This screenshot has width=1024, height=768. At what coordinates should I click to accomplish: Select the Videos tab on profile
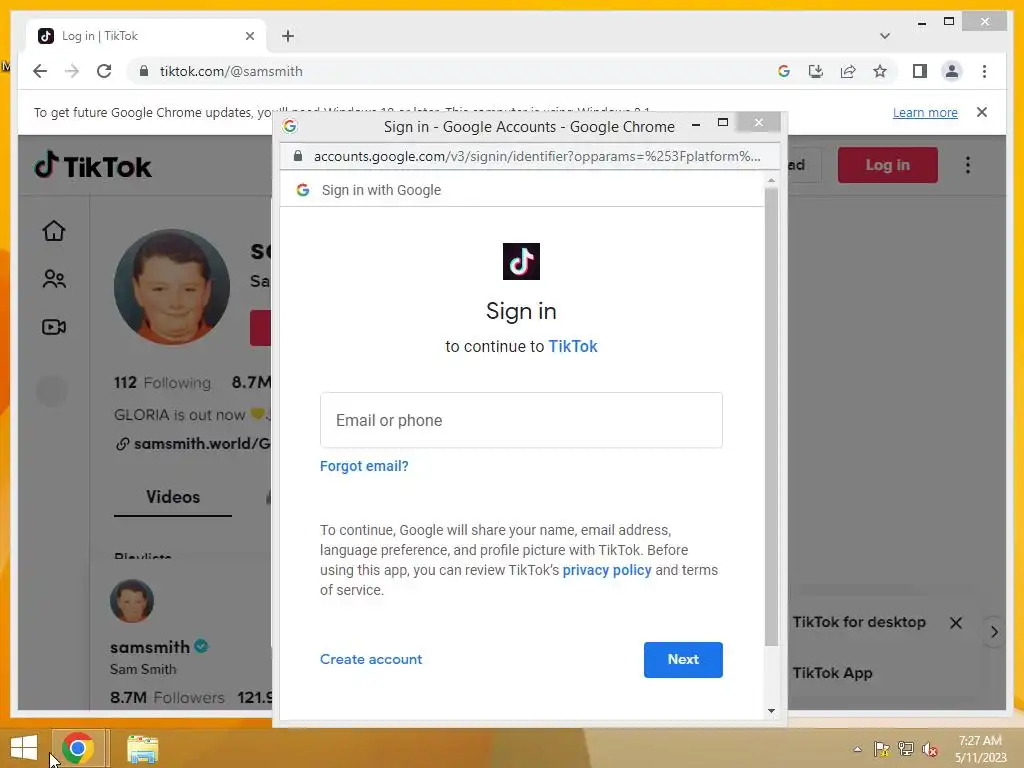point(172,497)
